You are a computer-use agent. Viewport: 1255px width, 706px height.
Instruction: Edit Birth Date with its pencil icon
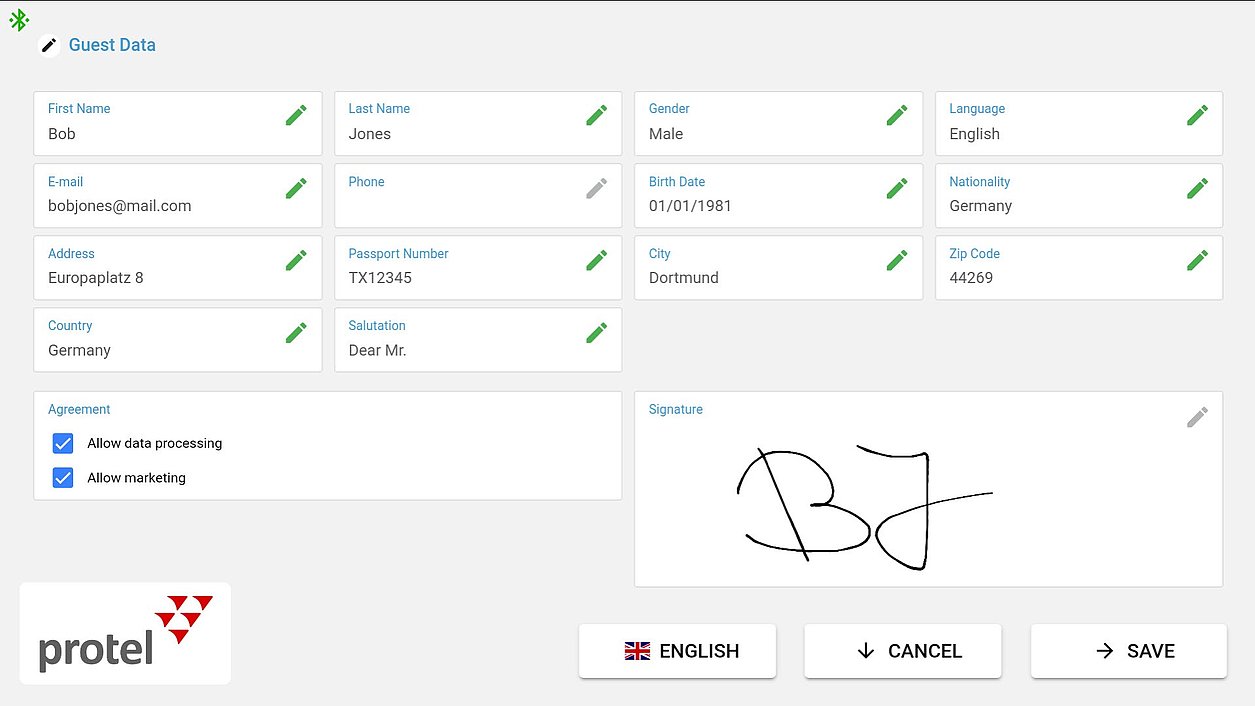tap(897, 188)
